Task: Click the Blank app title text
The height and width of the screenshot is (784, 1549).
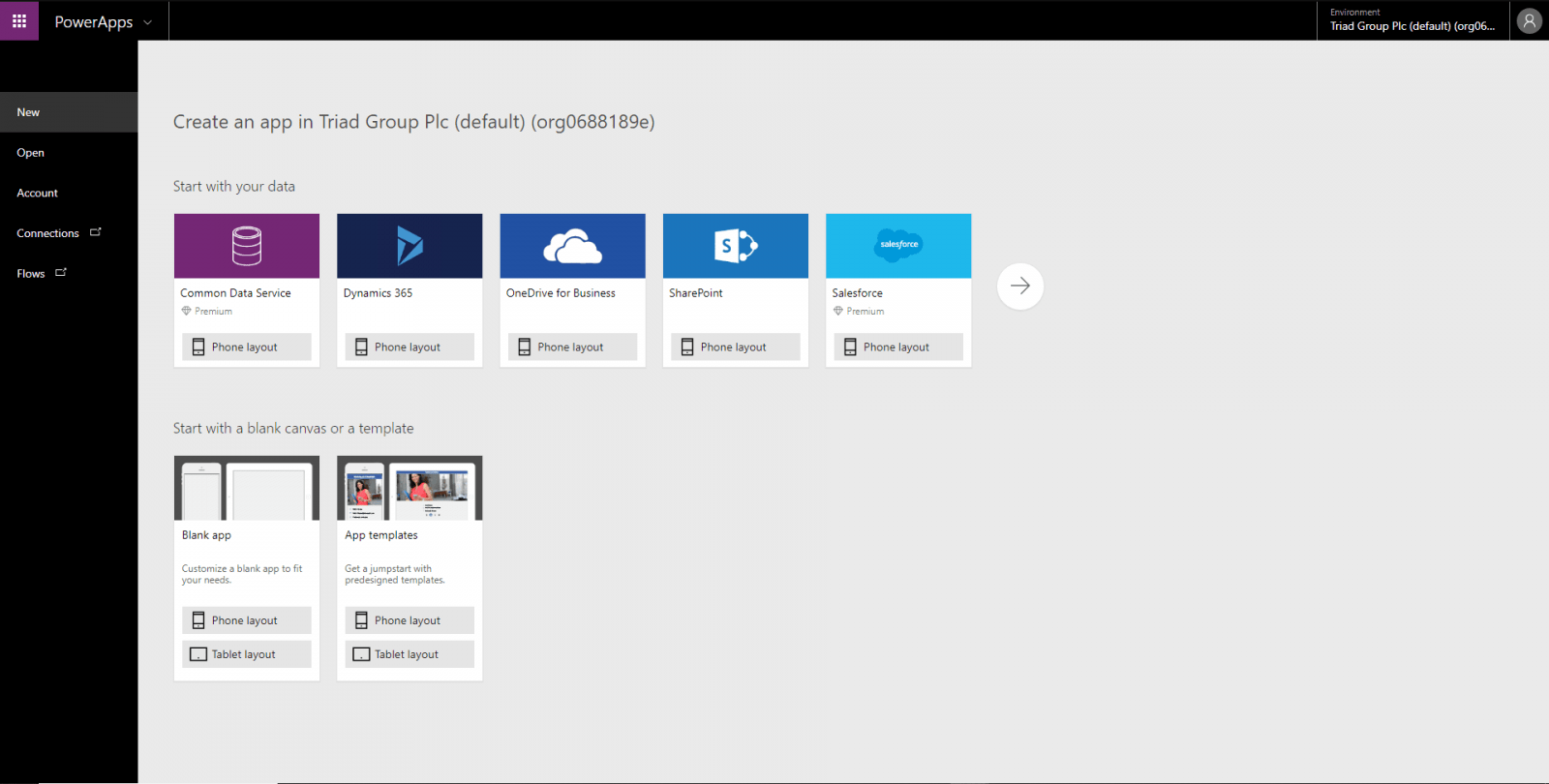Action: point(206,535)
